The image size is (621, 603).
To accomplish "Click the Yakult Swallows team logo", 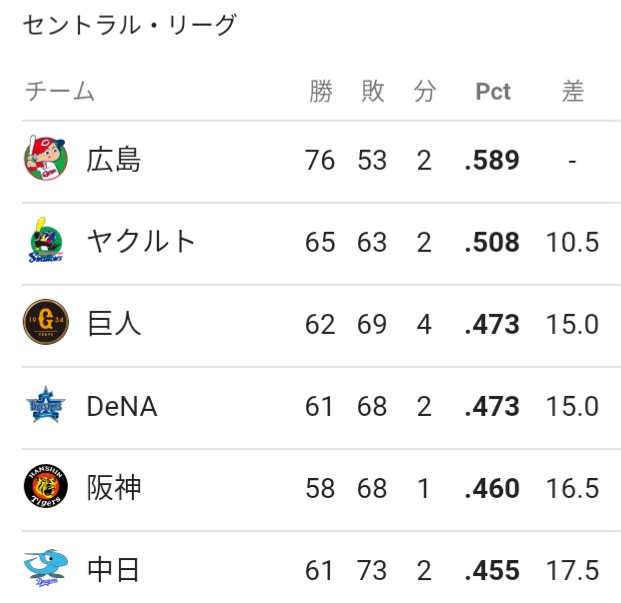I will coord(46,240).
